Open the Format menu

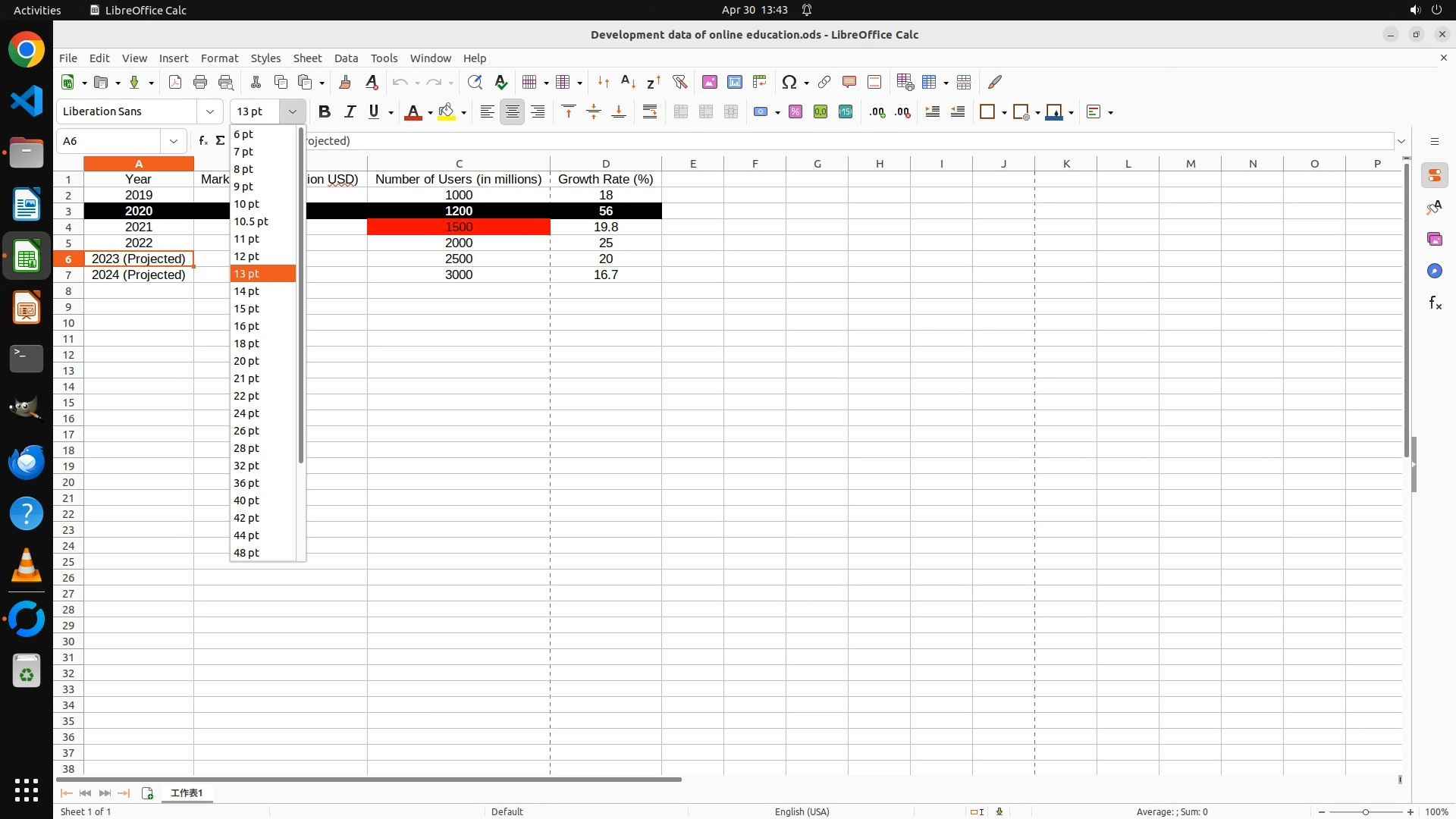pyautogui.click(x=219, y=58)
